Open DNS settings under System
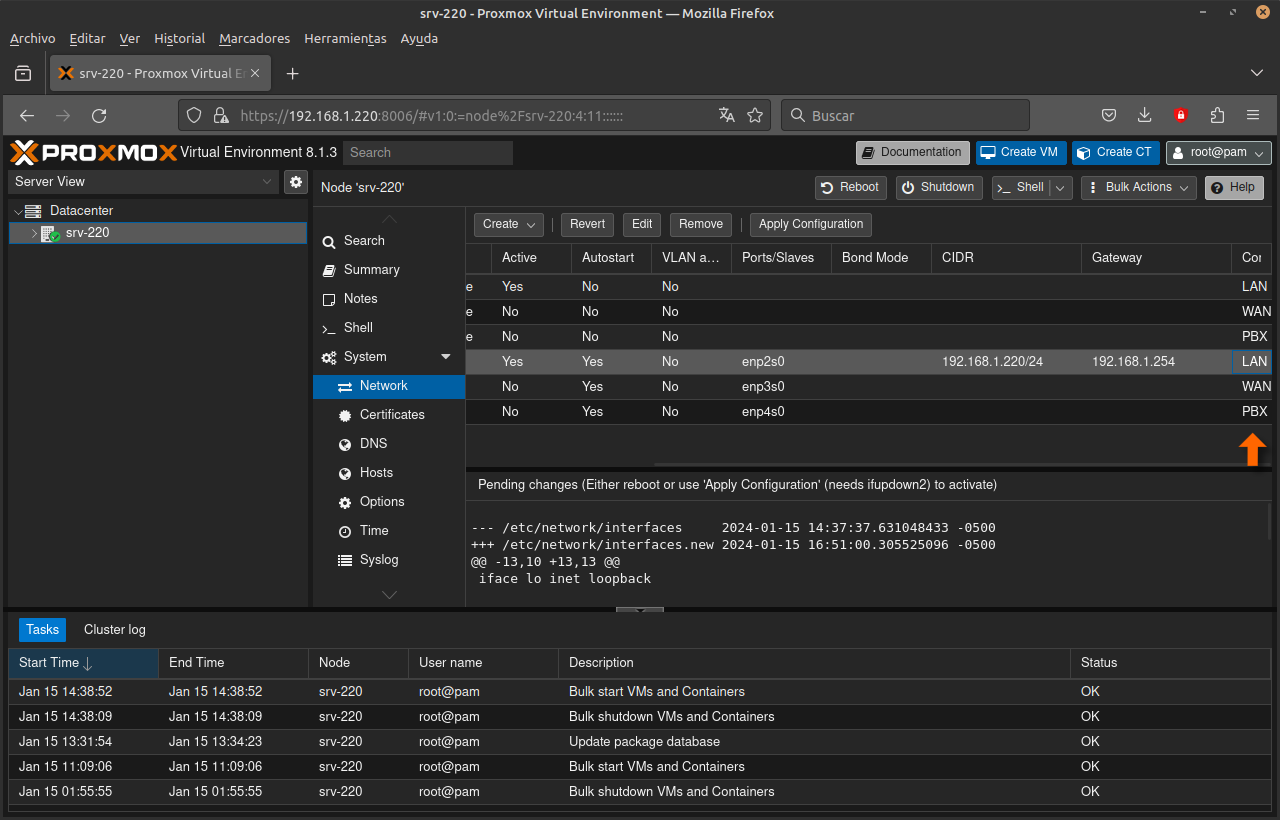Screen dimensions: 1280x820 point(389,444)
